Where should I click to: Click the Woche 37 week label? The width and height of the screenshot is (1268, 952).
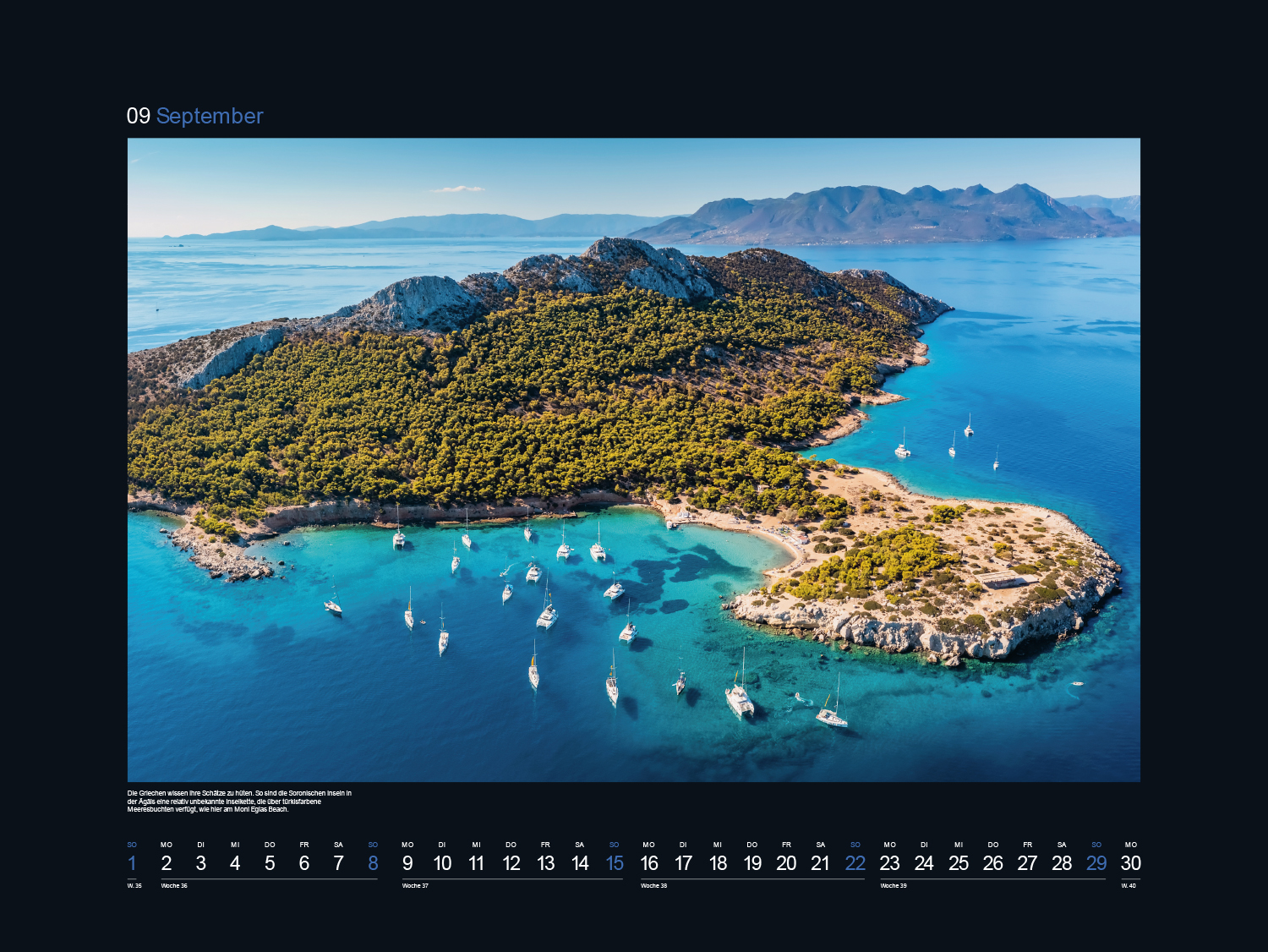[415, 886]
